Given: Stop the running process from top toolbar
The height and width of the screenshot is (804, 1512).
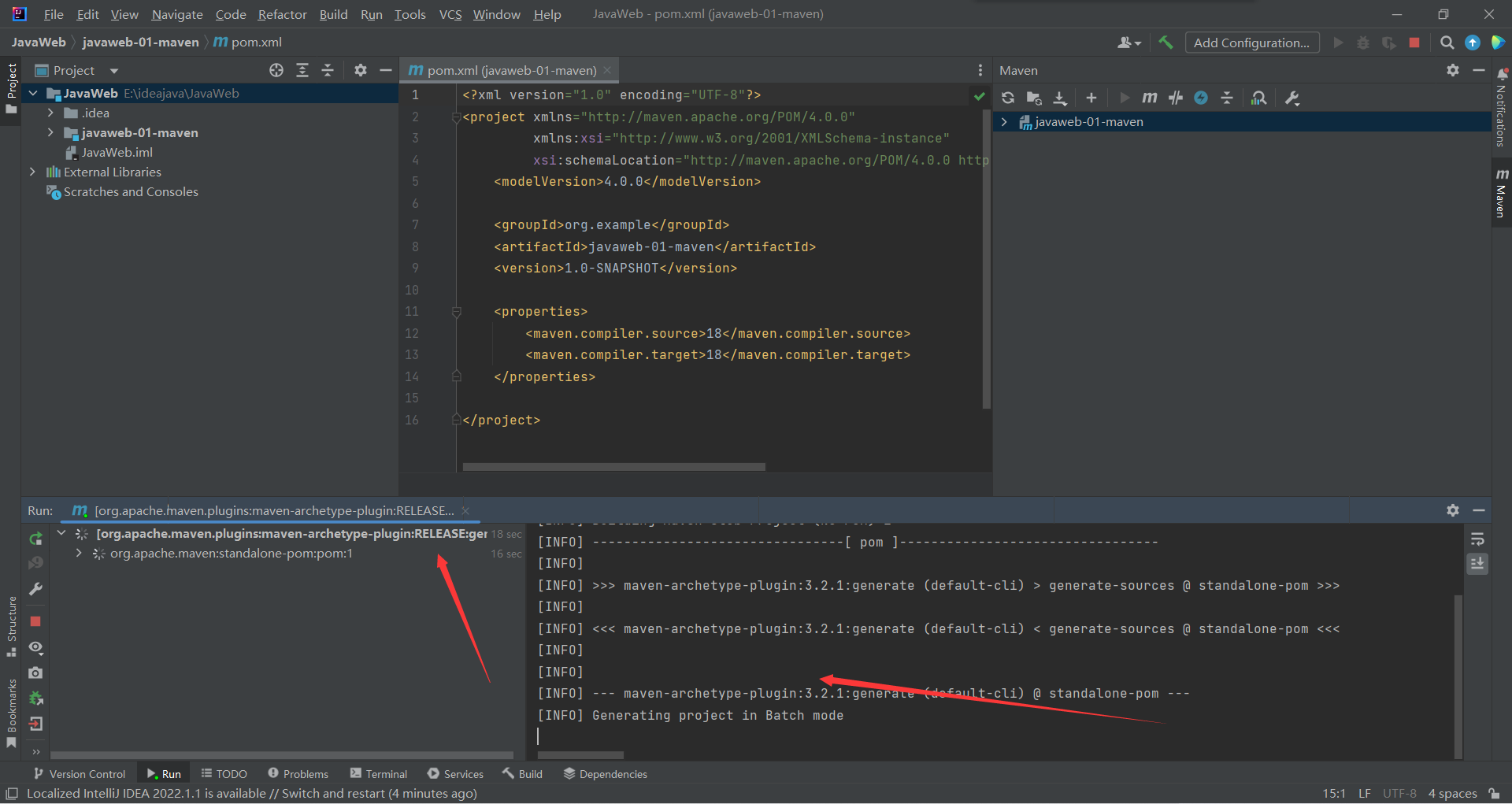Looking at the screenshot, I should [1414, 43].
